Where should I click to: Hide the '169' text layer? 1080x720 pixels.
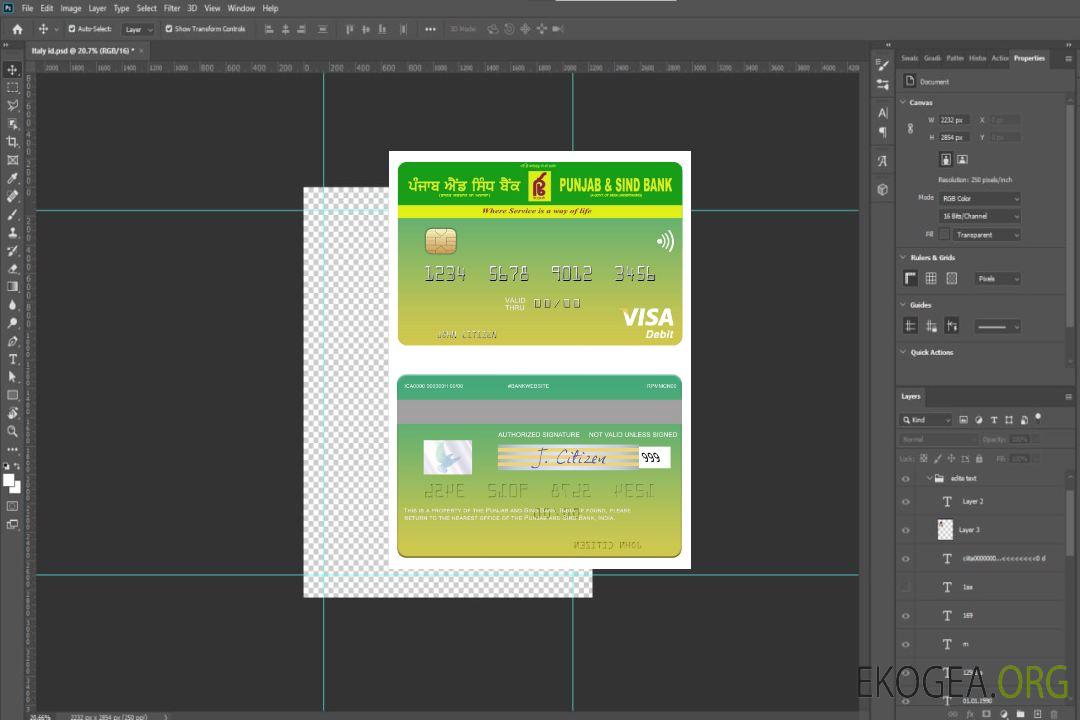[906, 616]
